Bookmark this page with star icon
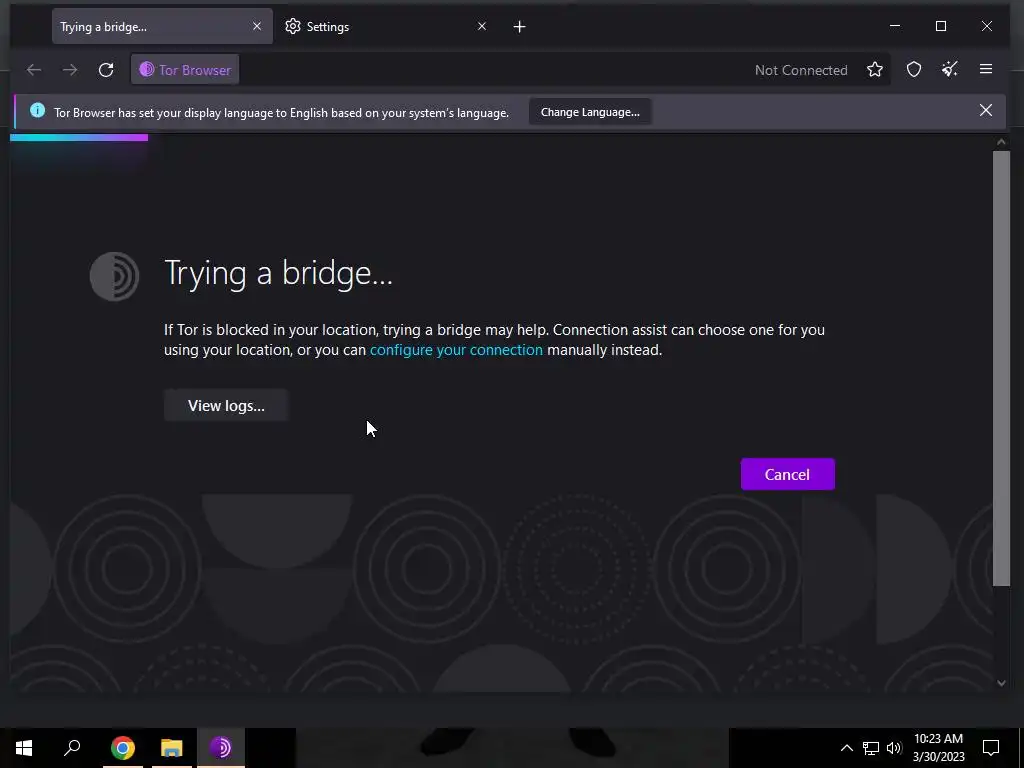The width and height of the screenshot is (1024, 768). [875, 69]
